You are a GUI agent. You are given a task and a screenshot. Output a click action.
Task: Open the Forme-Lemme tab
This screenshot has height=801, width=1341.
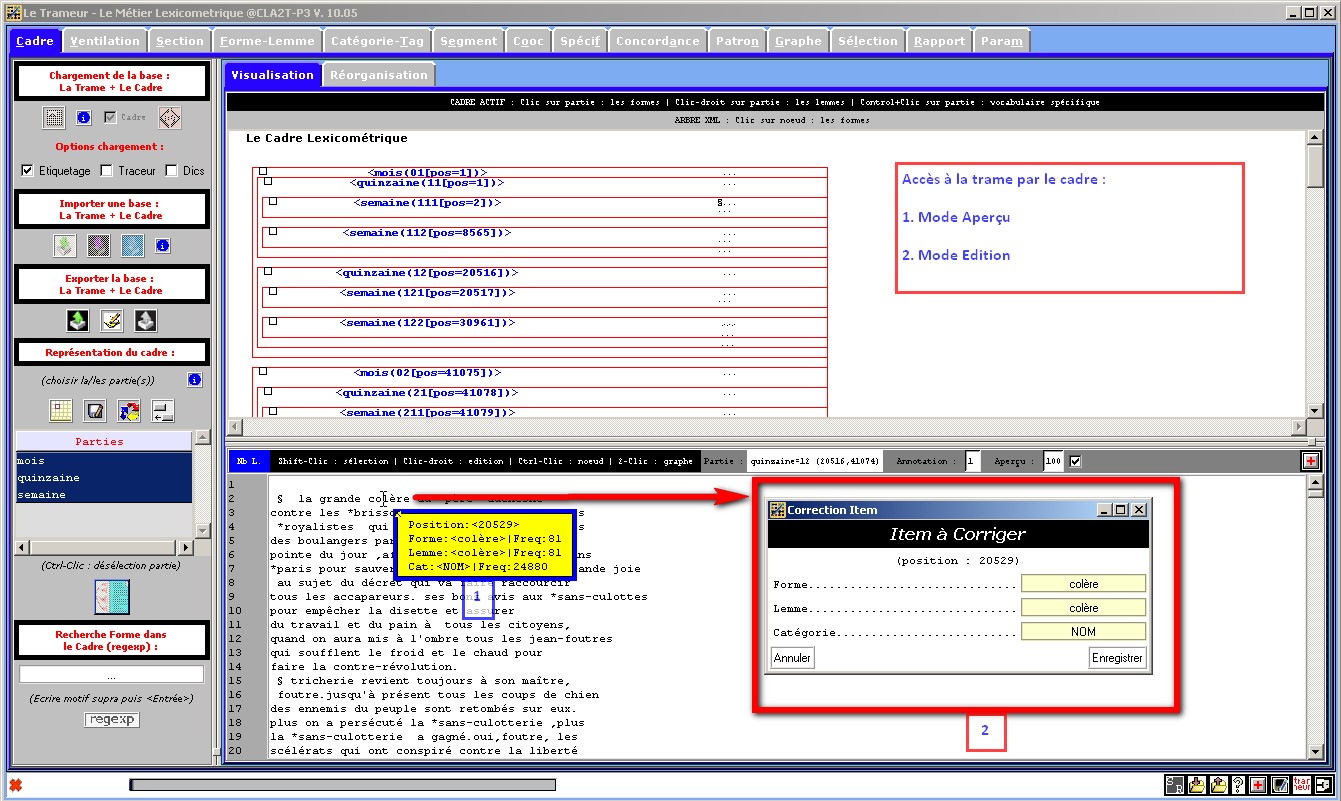coord(267,41)
